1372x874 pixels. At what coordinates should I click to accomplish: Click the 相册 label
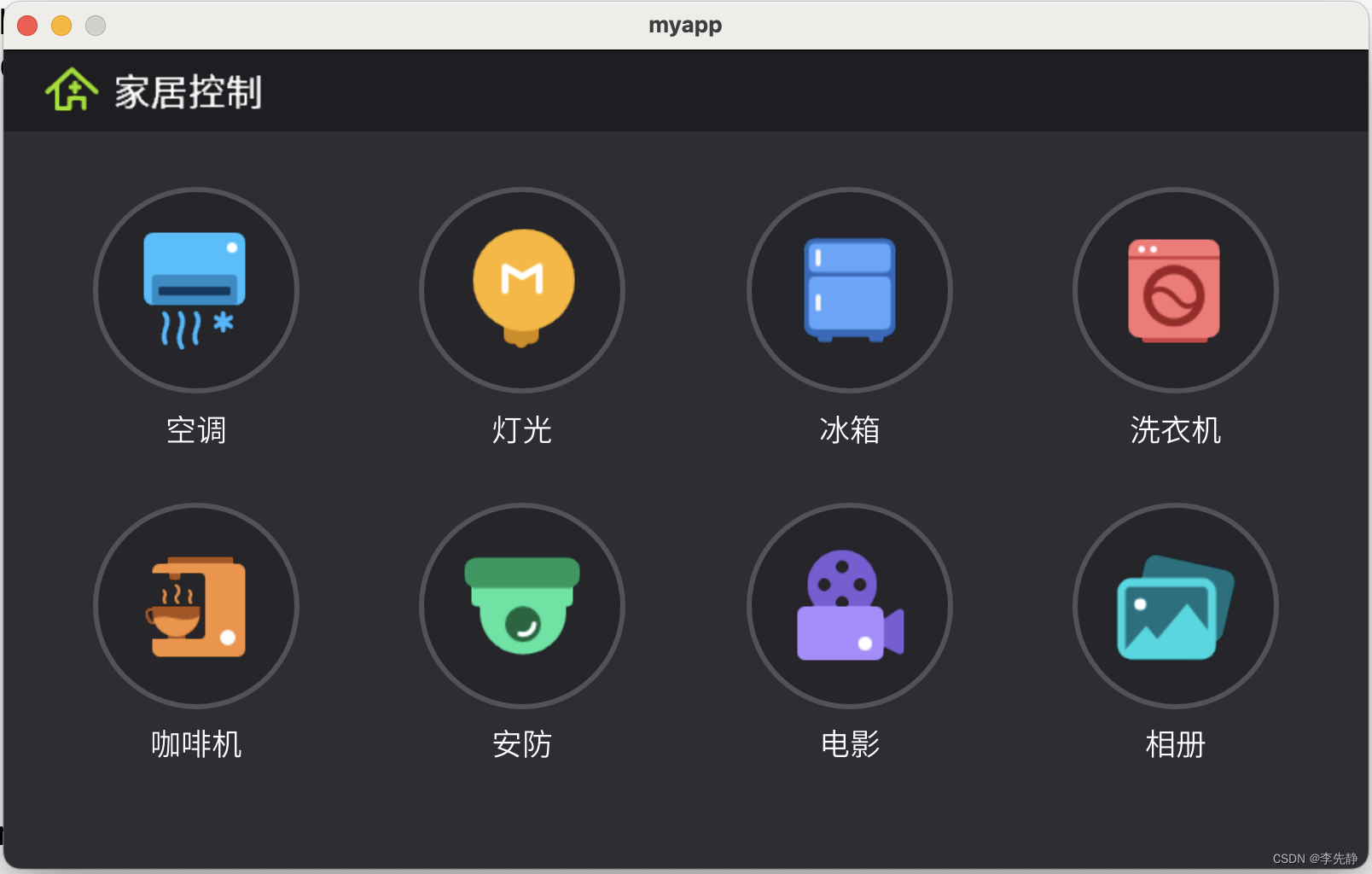tap(1176, 744)
